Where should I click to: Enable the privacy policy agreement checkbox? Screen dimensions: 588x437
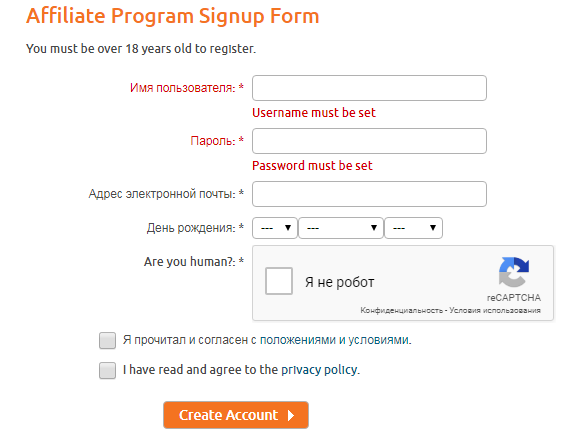(x=107, y=370)
